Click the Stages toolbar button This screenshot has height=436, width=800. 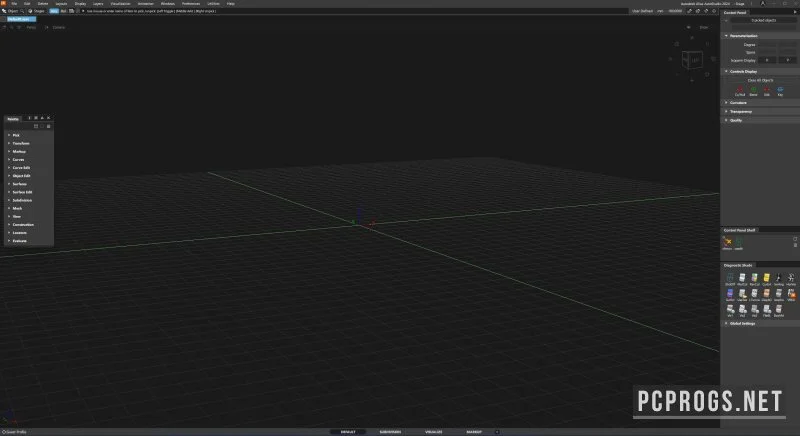coord(36,11)
